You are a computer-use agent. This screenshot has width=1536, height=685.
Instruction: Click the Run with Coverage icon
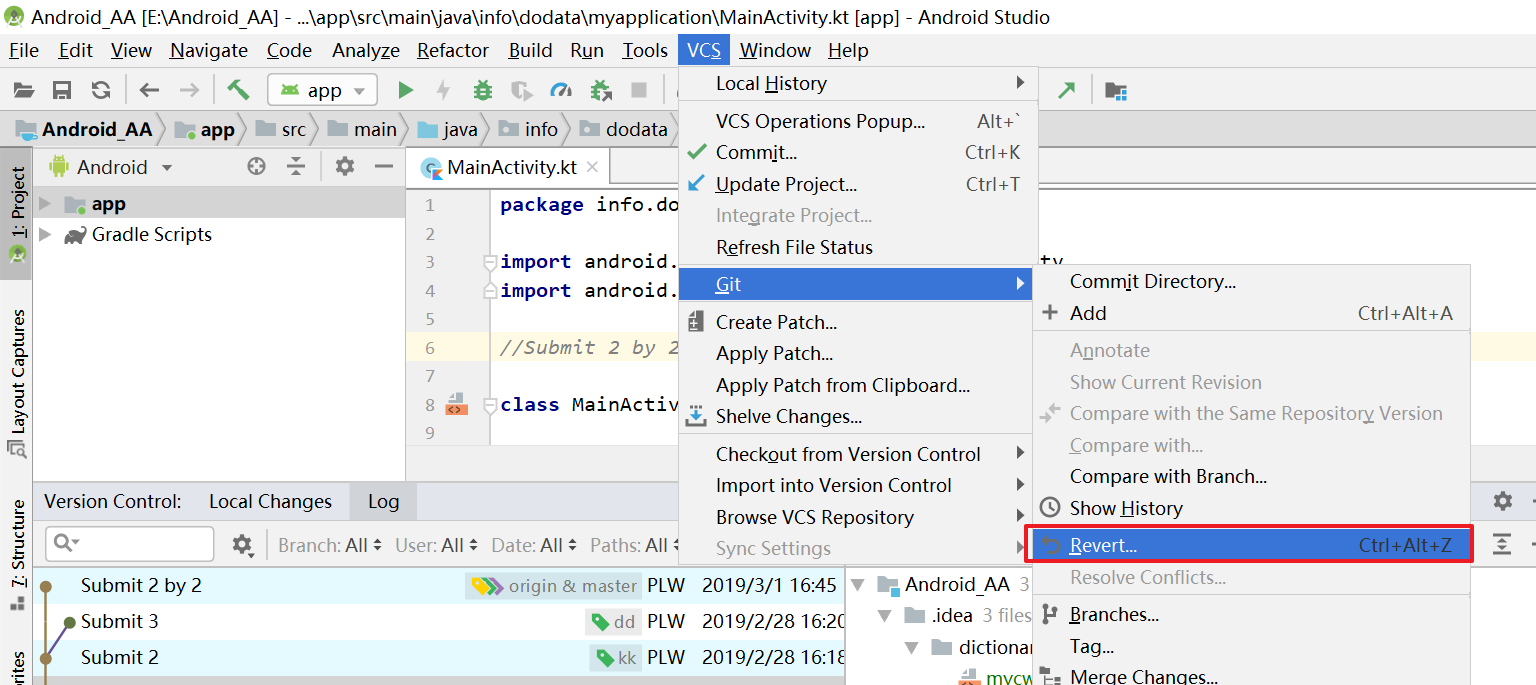pos(521,91)
